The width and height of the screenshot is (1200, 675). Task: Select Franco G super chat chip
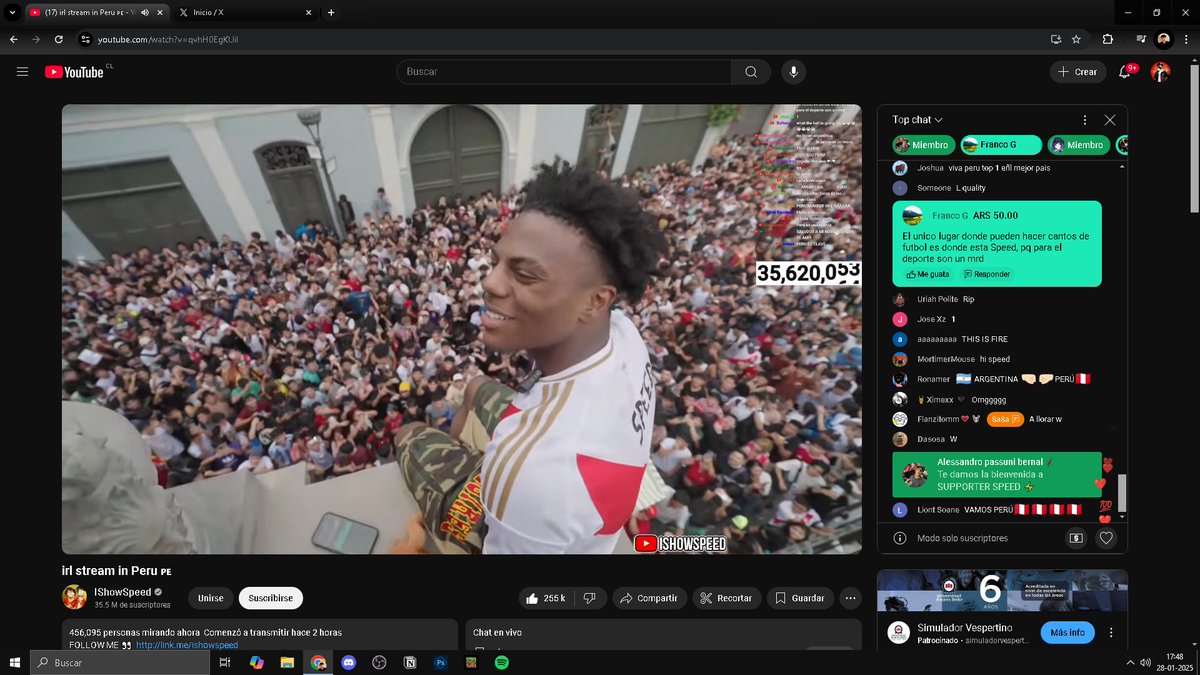pos(1001,145)
